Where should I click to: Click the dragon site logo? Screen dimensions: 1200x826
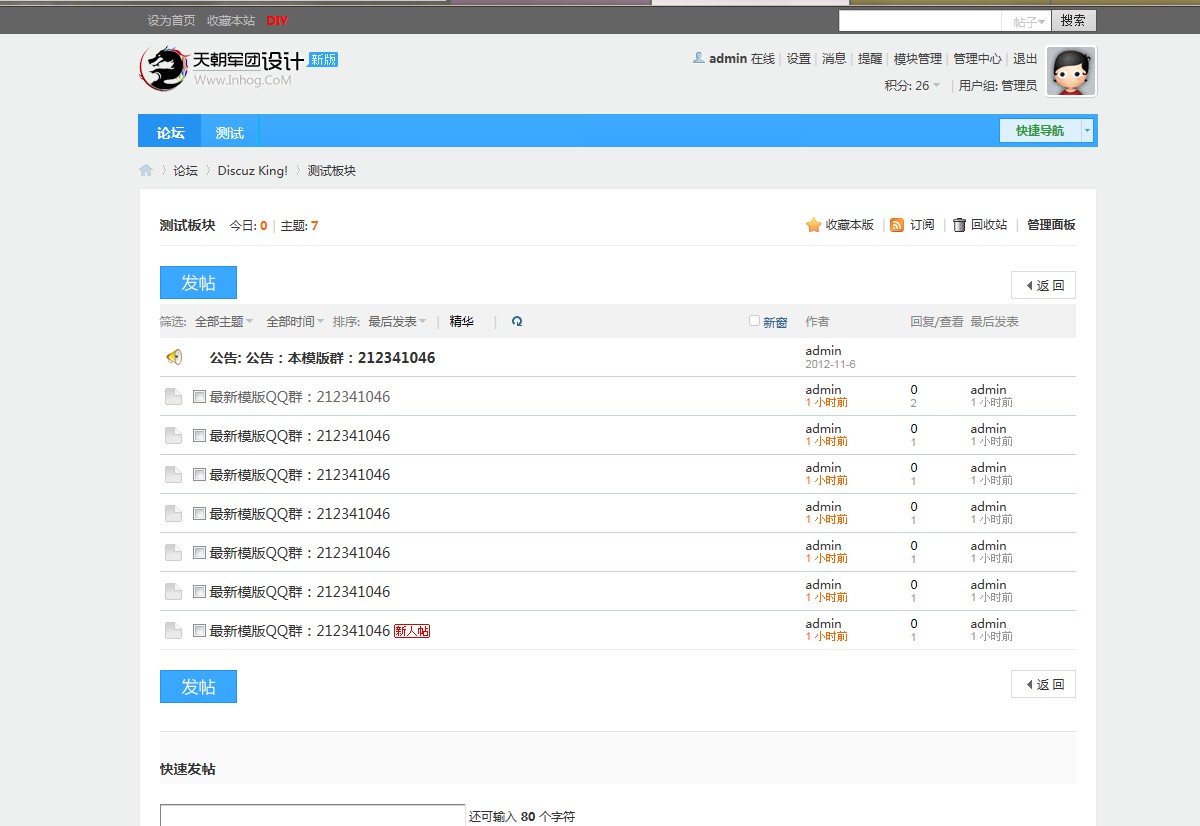click(162, 69)
